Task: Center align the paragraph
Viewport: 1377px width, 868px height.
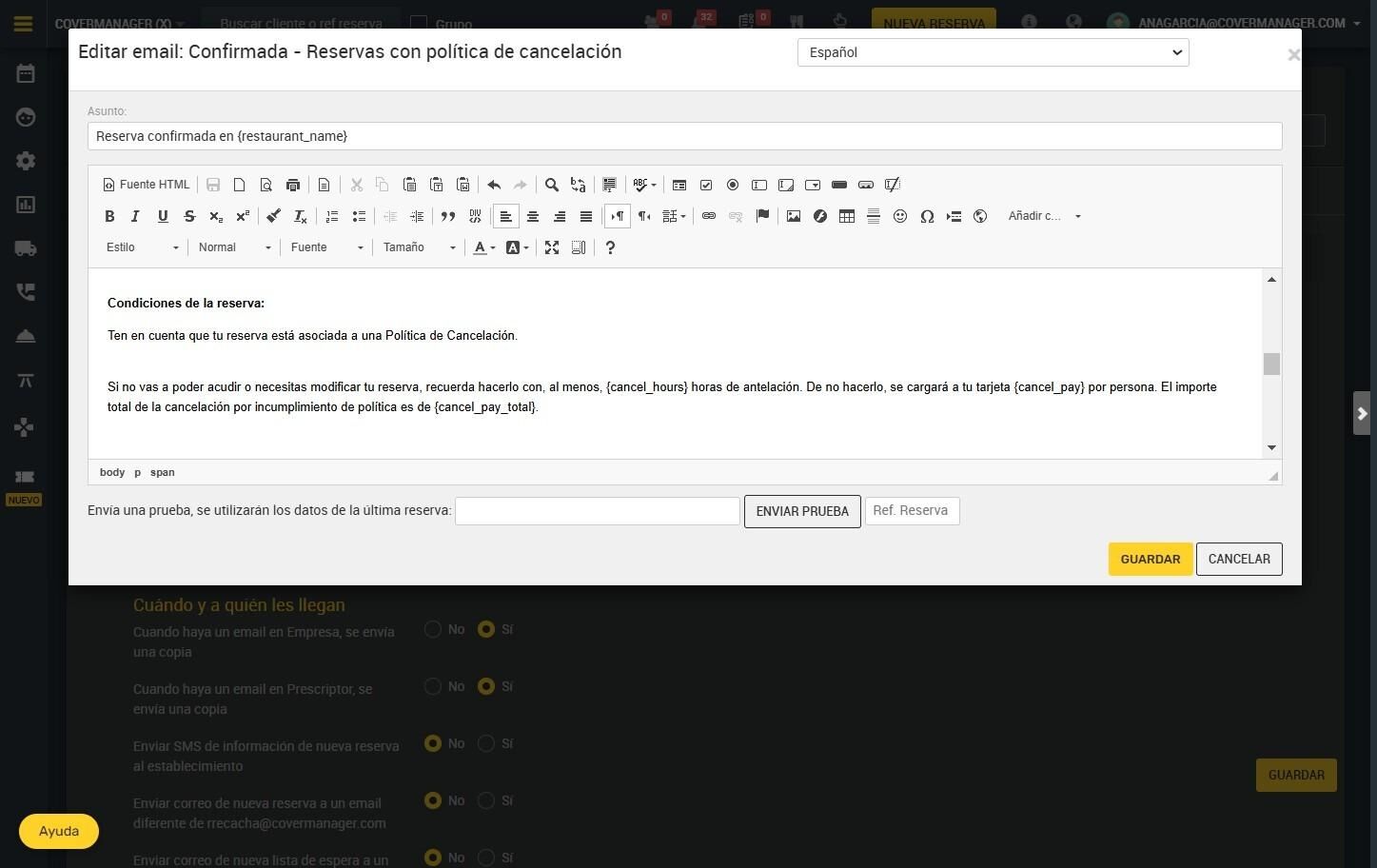Action: click(x=533, y=216)
